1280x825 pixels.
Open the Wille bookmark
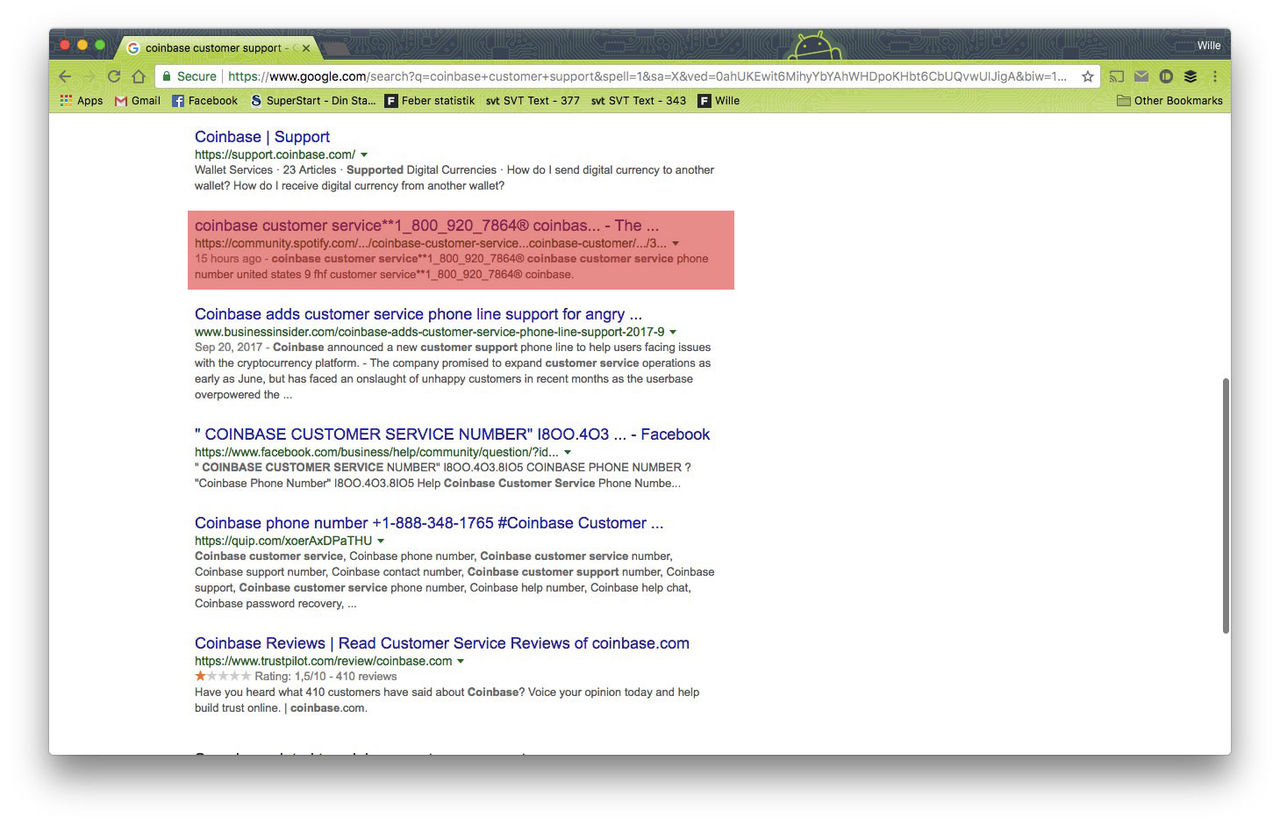(x=719, y=101)
